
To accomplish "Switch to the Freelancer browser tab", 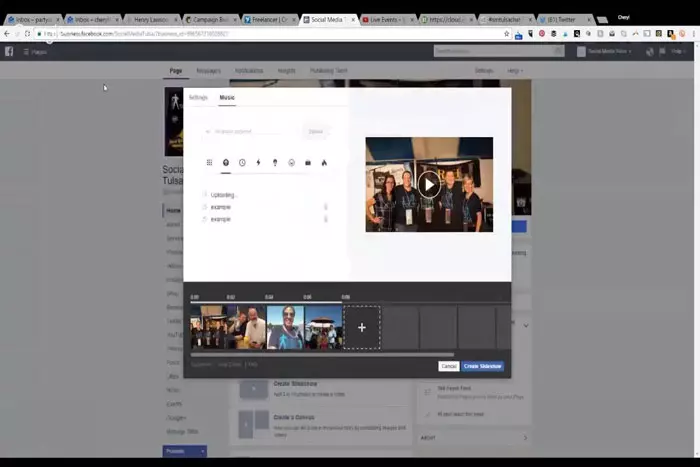I will pyautogui.click(x=269, y=20).
